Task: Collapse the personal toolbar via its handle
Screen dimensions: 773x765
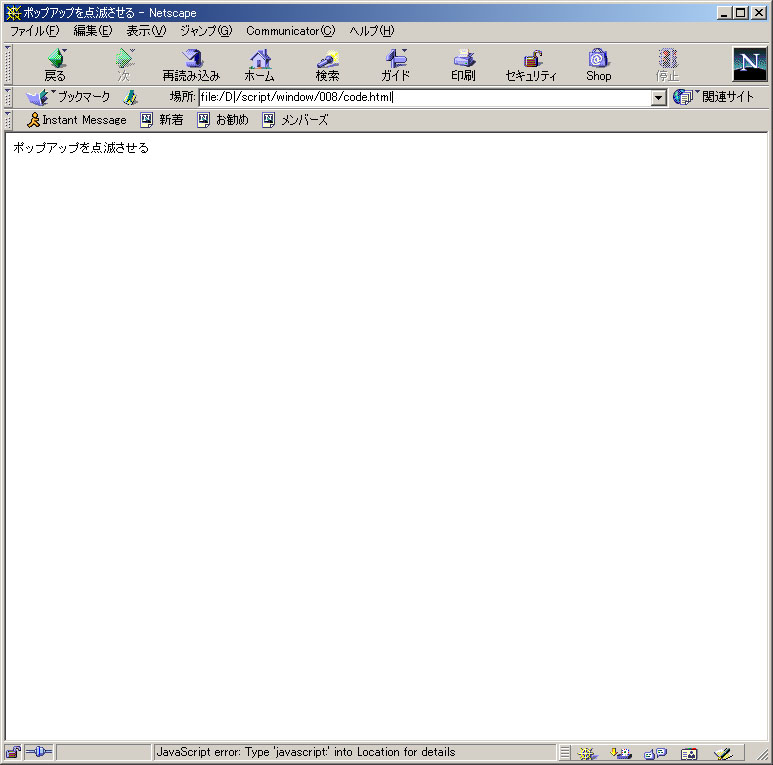Action: click(8, 120)
